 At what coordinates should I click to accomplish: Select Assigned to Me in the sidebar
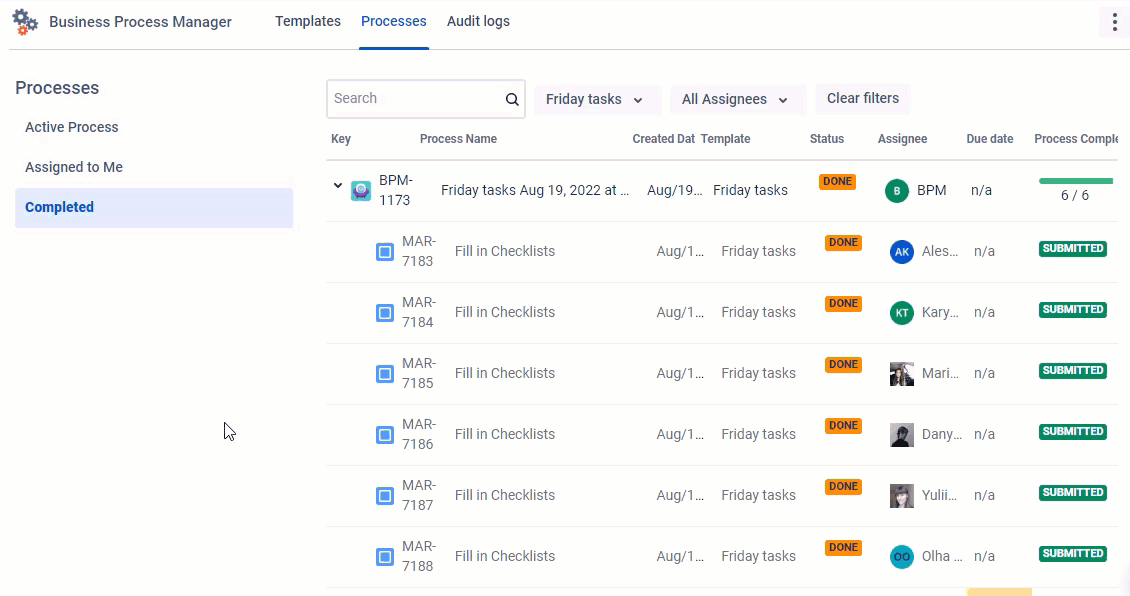74,167
